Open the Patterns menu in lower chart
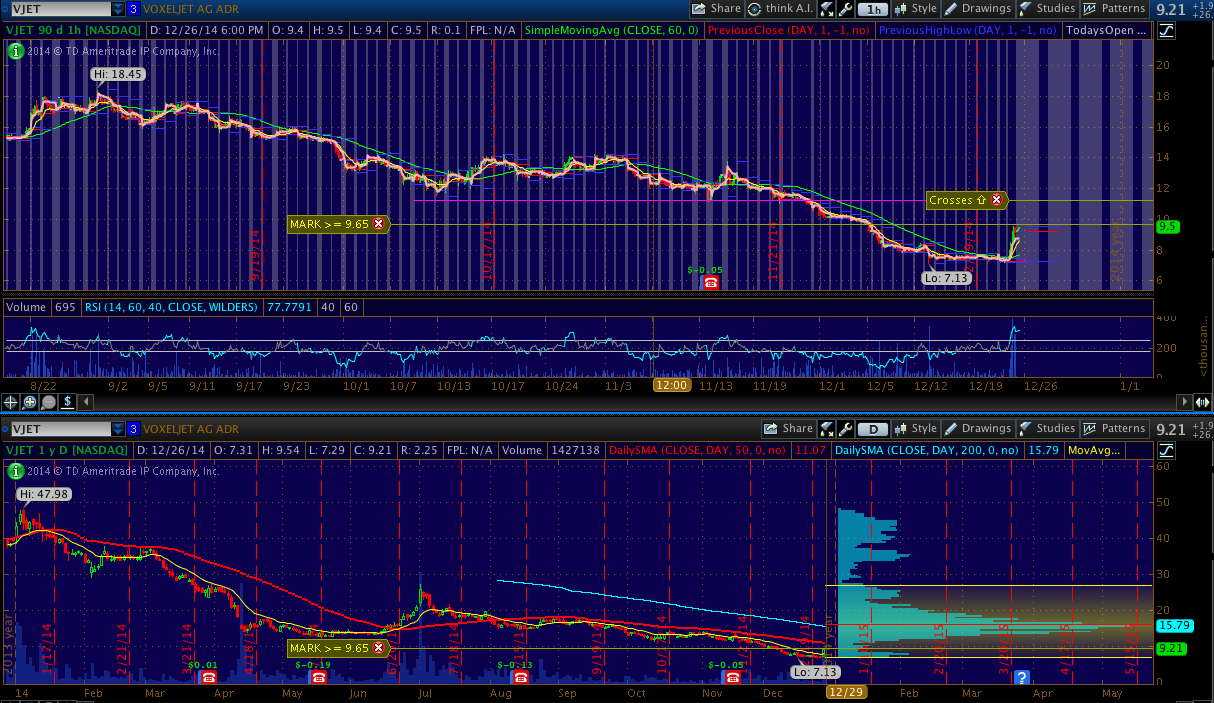 click(x=1114, y=428)
